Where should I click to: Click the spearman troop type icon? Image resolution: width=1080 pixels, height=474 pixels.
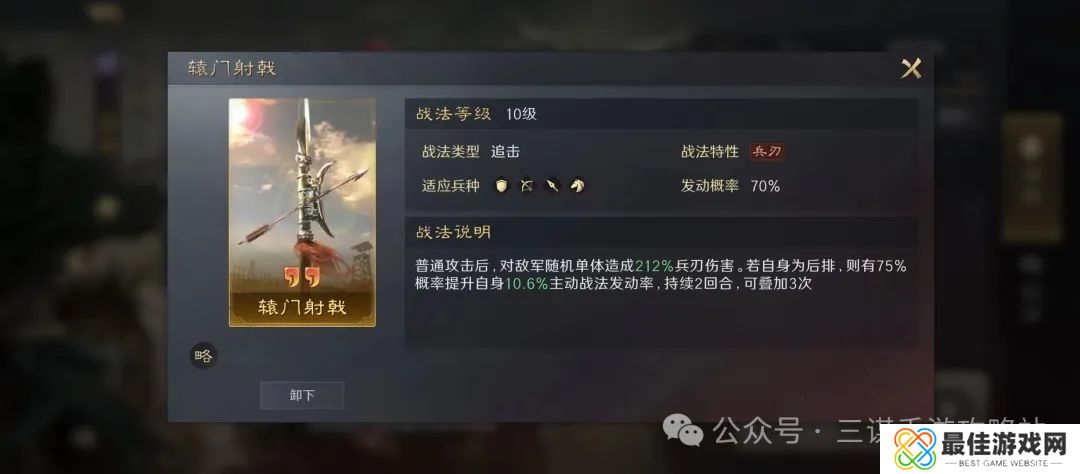[552, 185]
